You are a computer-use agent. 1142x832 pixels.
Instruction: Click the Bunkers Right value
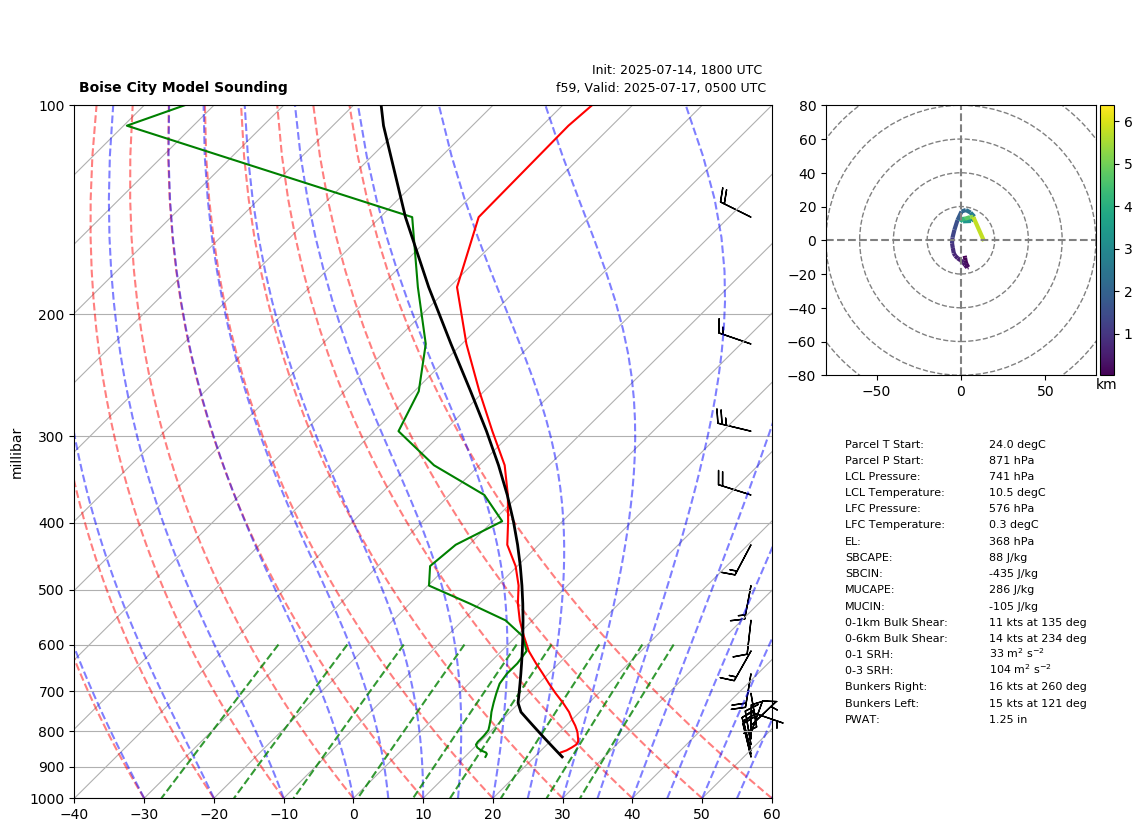[1038, 686]
